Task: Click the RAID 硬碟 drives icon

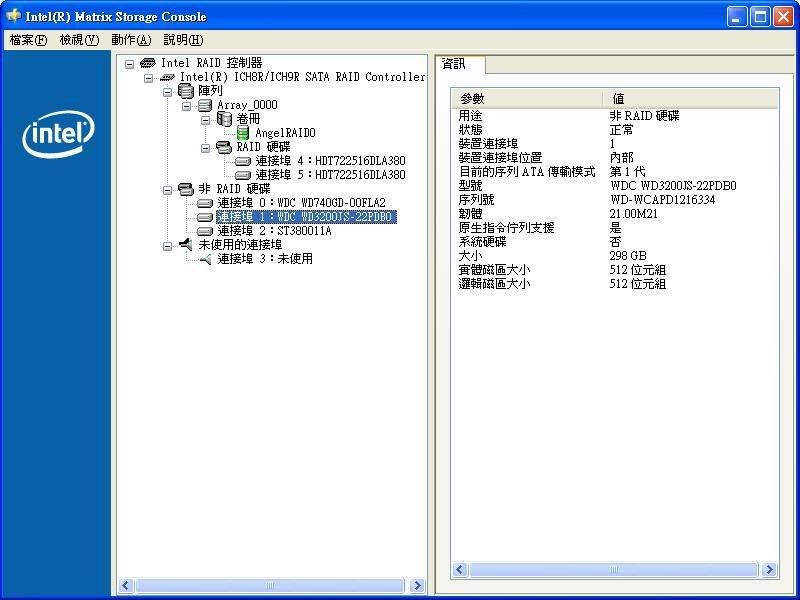Action: coord(224,147)
